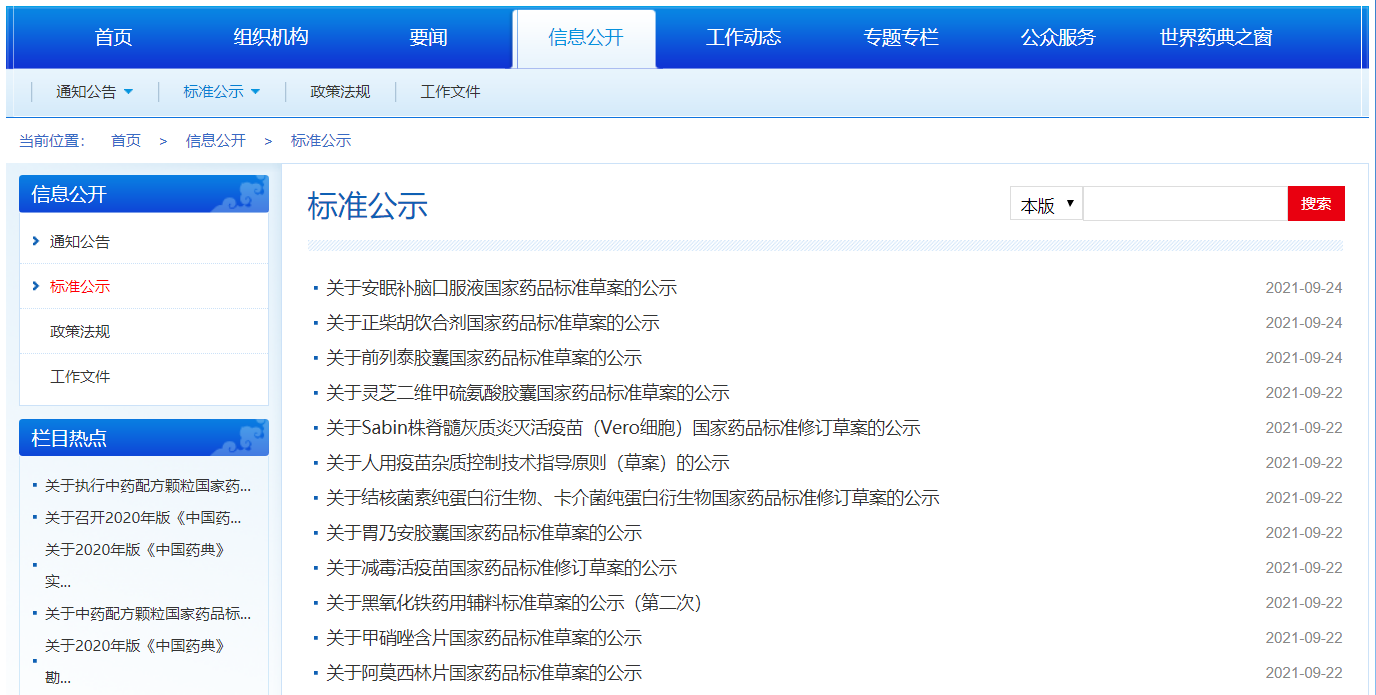Open the 安眠补脑口服液 standard draft notice
The image size is (1376, 695).
(501, 288)
